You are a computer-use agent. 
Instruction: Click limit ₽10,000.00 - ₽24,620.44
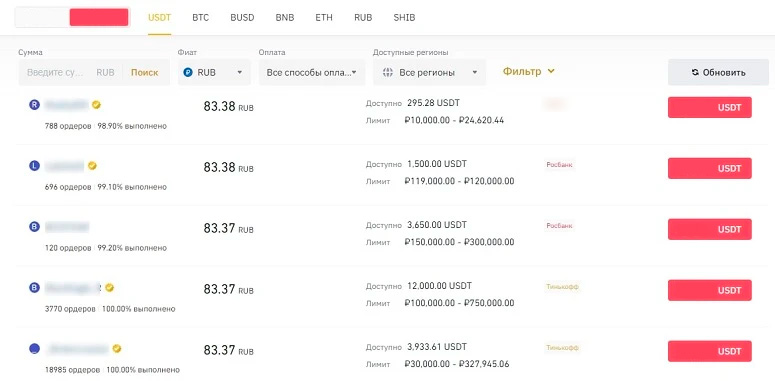[454, 120]
